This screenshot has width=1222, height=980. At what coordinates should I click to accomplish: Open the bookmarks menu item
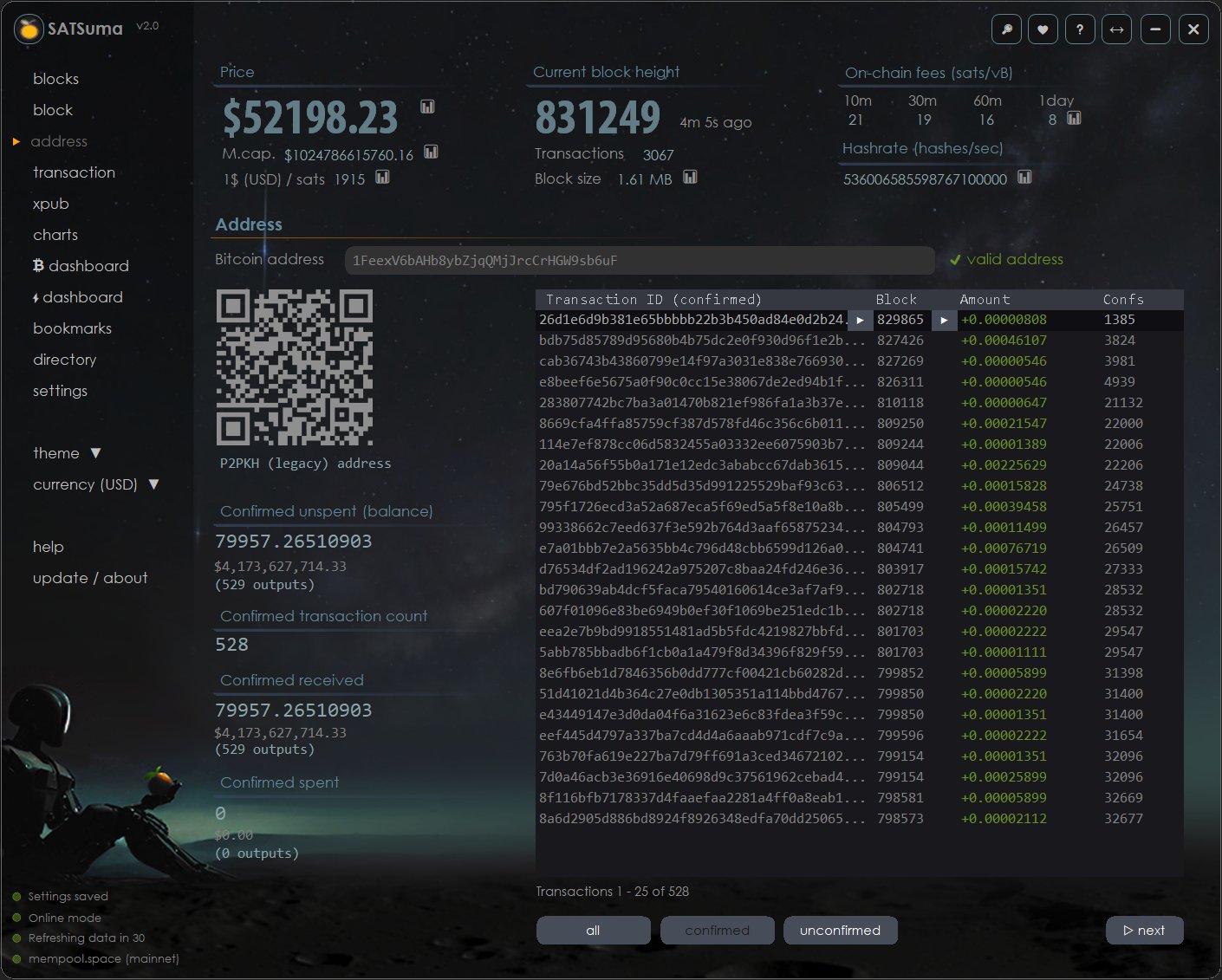[72, 328]
